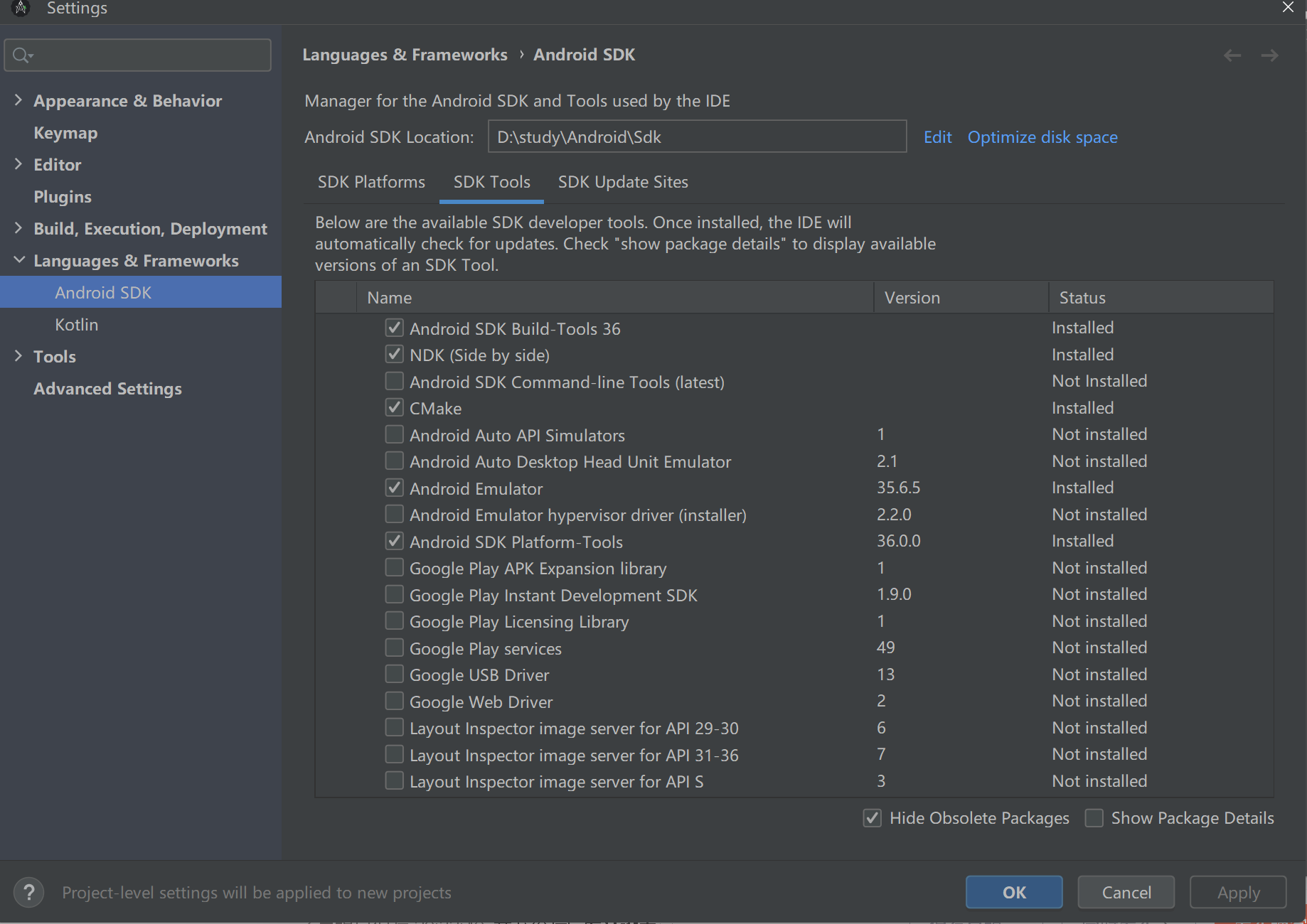Sort by Status column header

pos(1161,297)
